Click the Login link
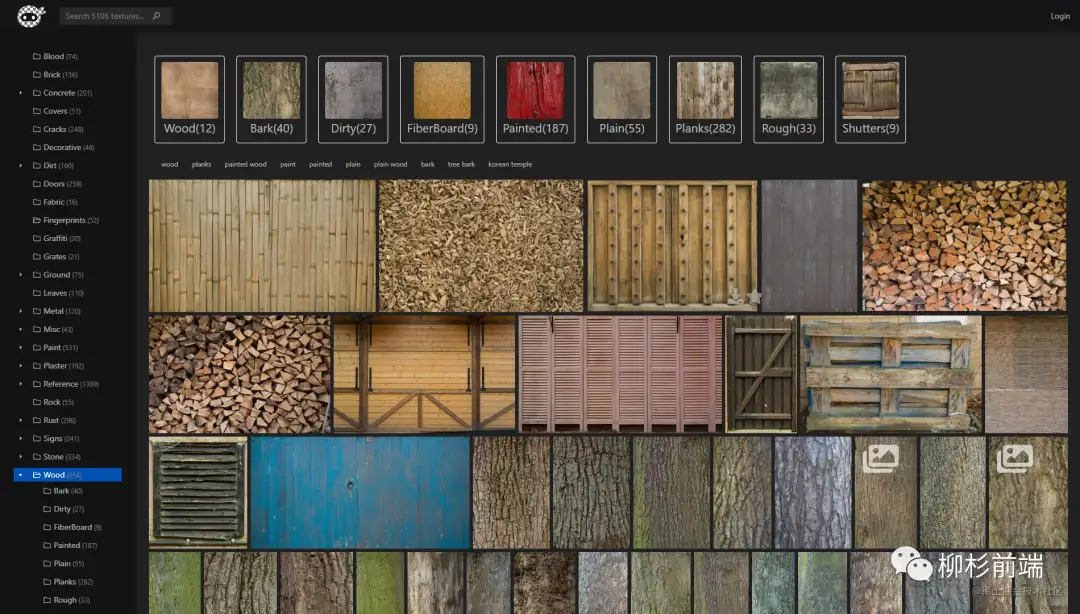 point(1059,16)
